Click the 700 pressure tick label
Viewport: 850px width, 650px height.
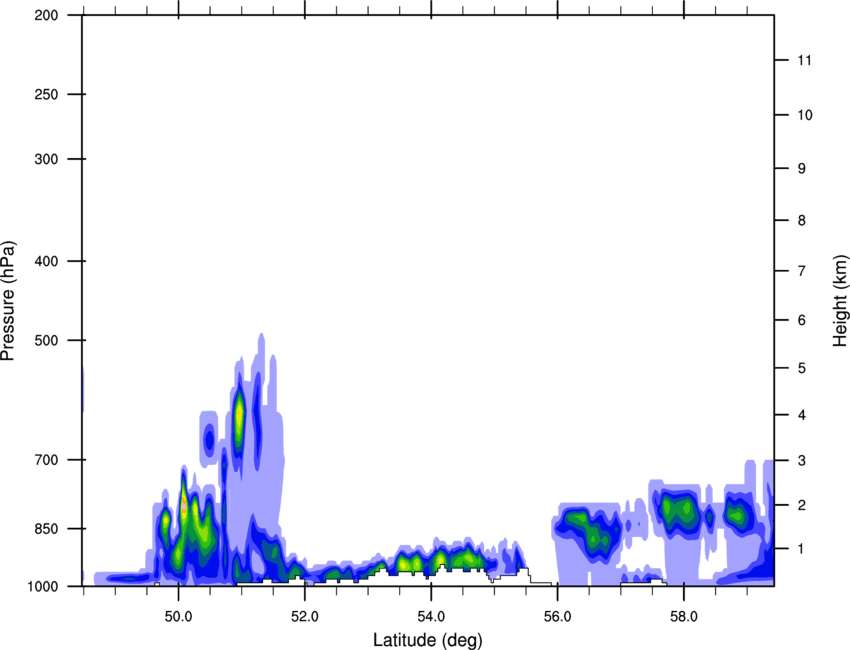click(x=45, y=461)
